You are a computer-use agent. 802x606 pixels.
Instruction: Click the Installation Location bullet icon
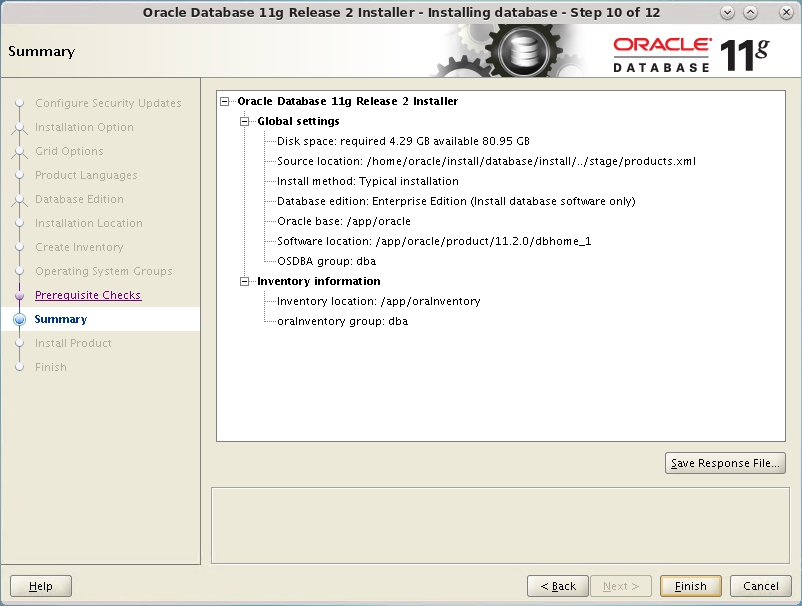tap(19, 223)
